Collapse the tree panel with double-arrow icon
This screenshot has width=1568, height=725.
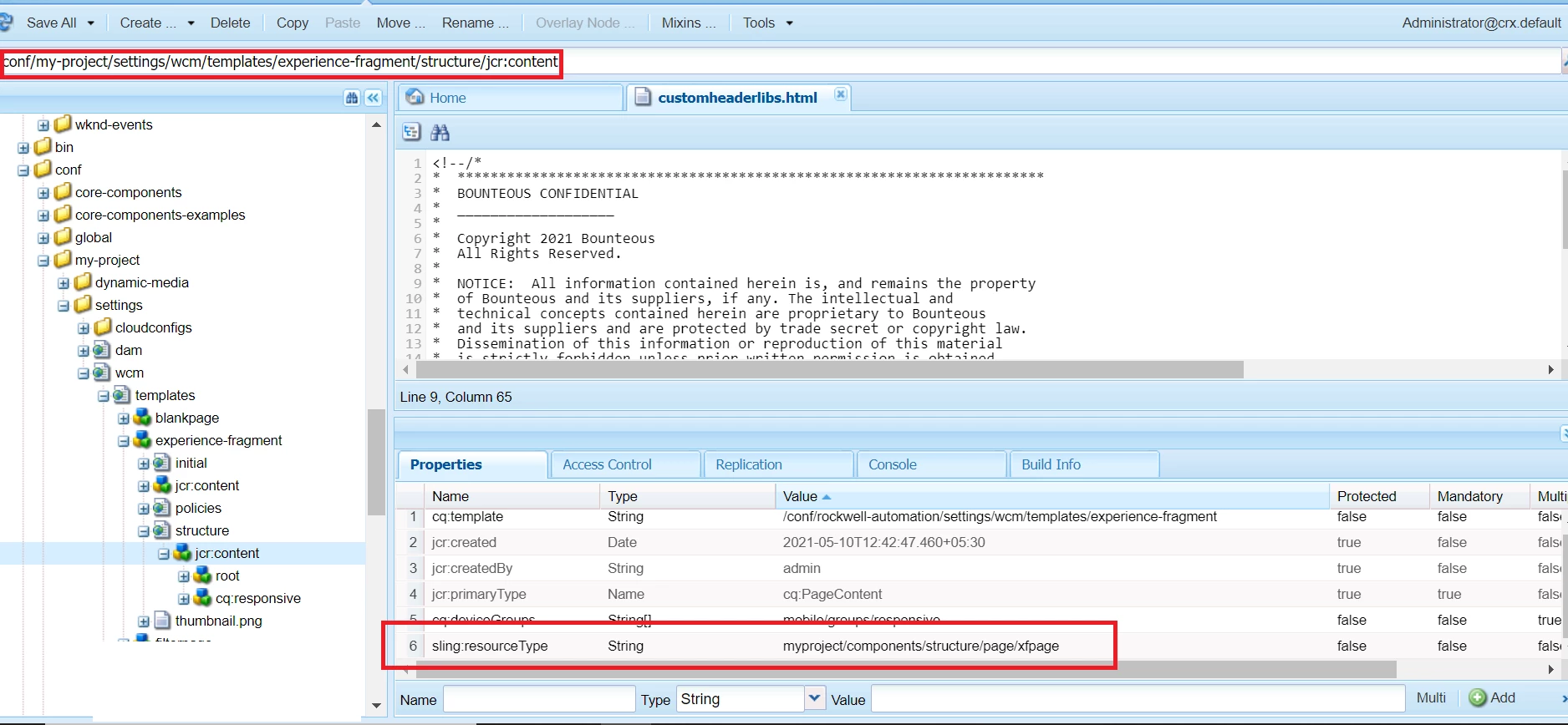373,98
